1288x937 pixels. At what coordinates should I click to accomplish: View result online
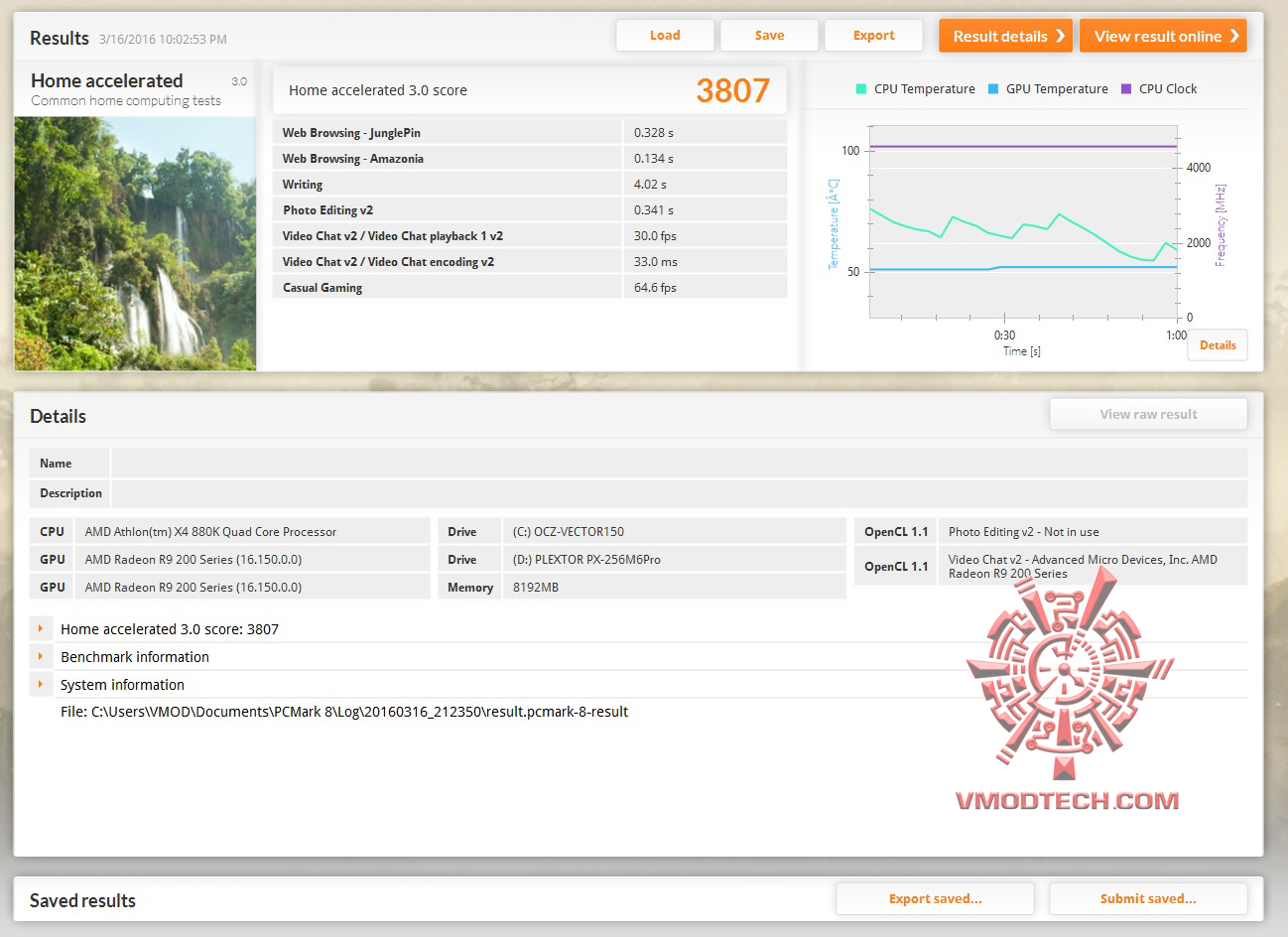(x=1163, y=36)
